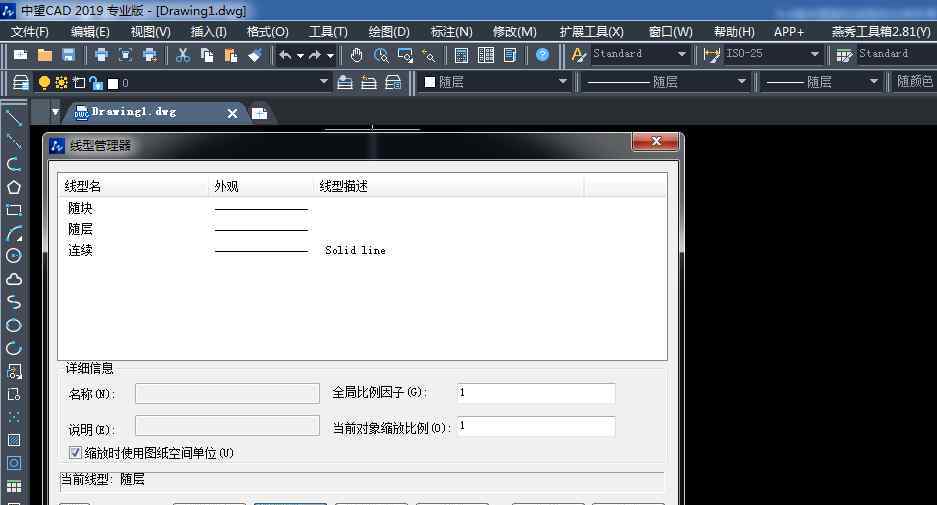The width and height of the screenshot is (937, 505).
Task: Open the Design Center grid icon
Action: [x=486, y=55]
